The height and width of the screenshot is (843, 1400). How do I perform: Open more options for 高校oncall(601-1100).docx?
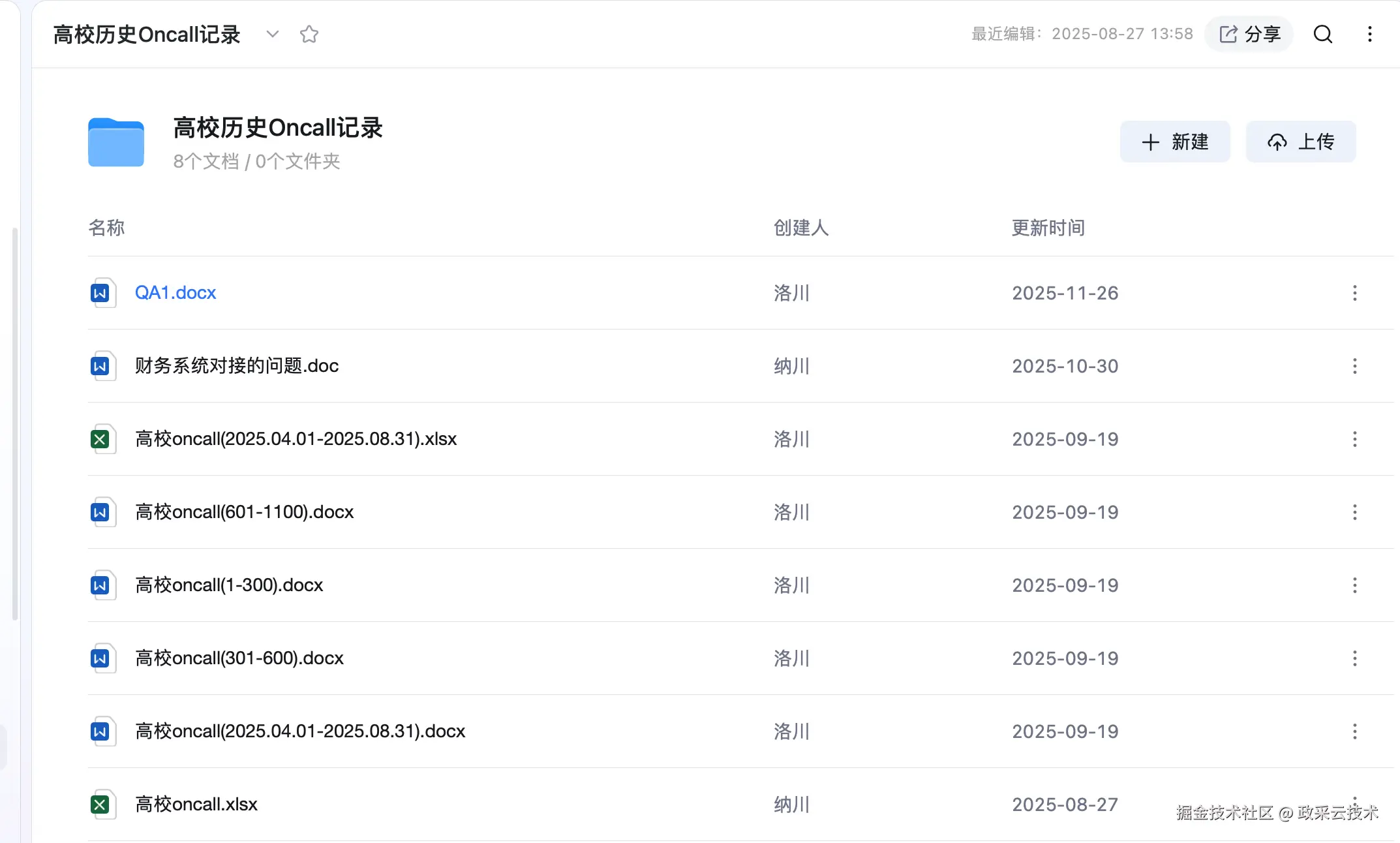[x=1355, y=512]
